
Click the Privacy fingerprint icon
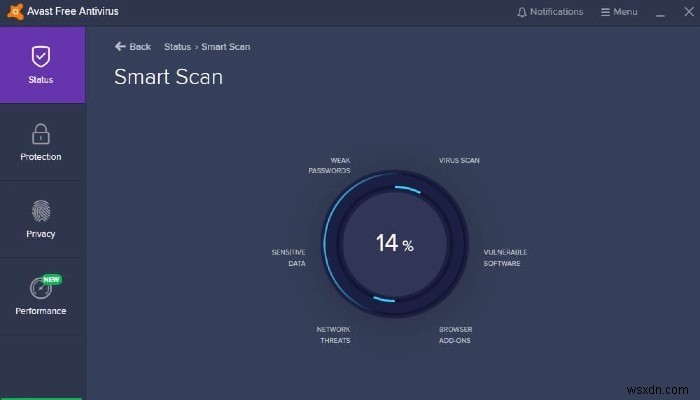tap(41, 211)
